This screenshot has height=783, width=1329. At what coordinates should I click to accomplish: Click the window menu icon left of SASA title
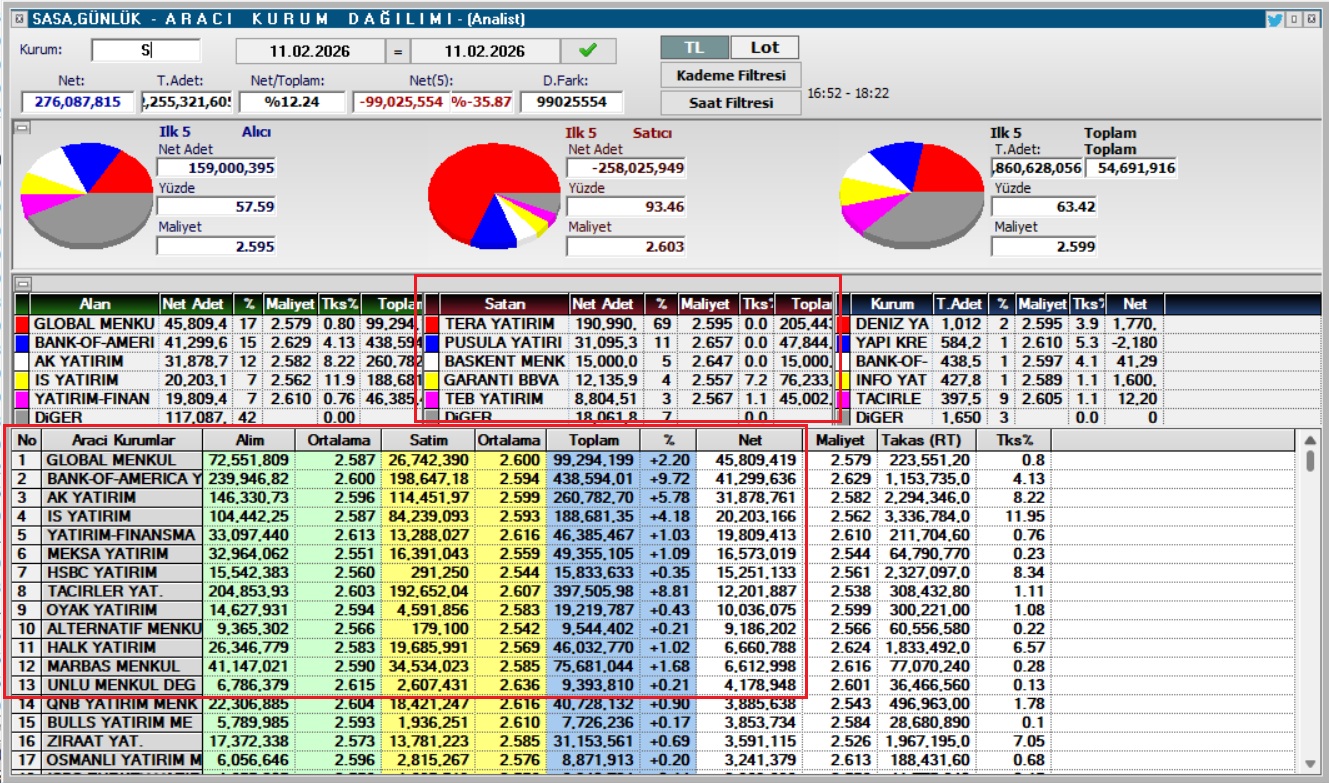click(x=18, y=19)
